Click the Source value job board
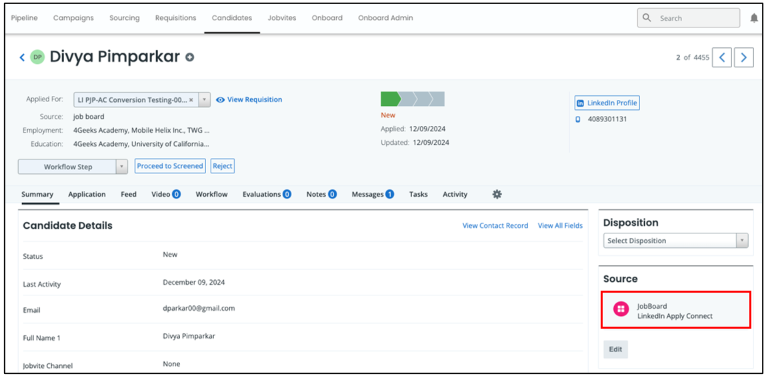Screen dimensions: 766x377 point(88,117)
